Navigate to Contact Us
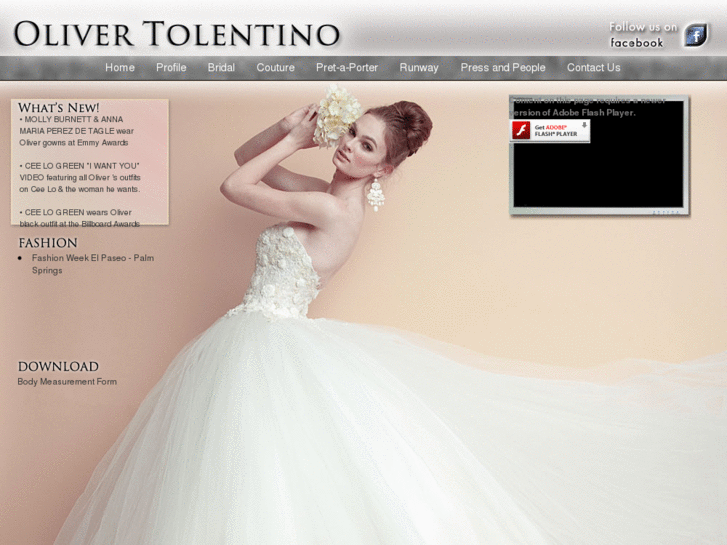 click(x=593, y=68)
